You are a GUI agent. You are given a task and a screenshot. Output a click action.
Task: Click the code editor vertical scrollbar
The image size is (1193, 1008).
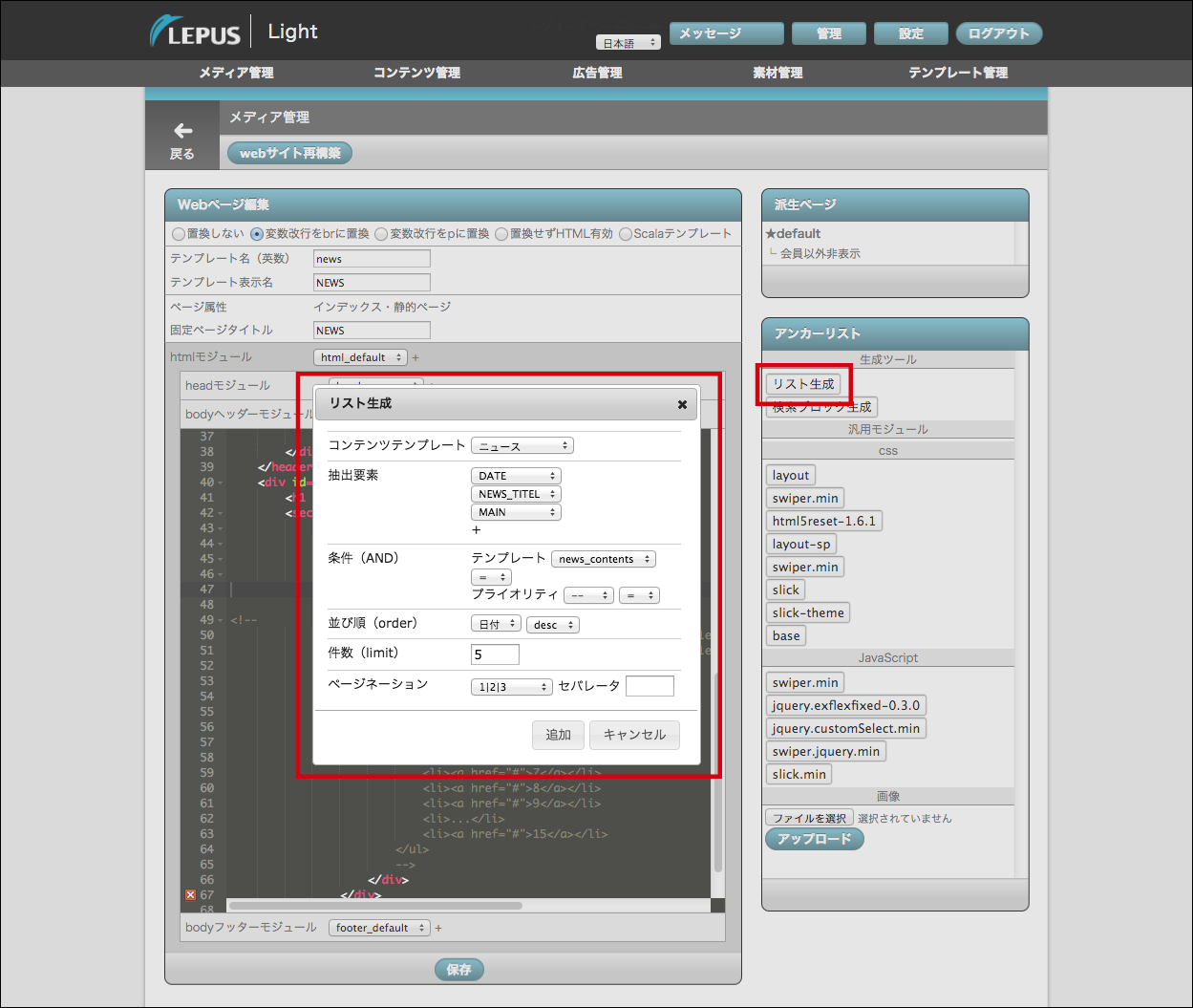click(718, 772)
